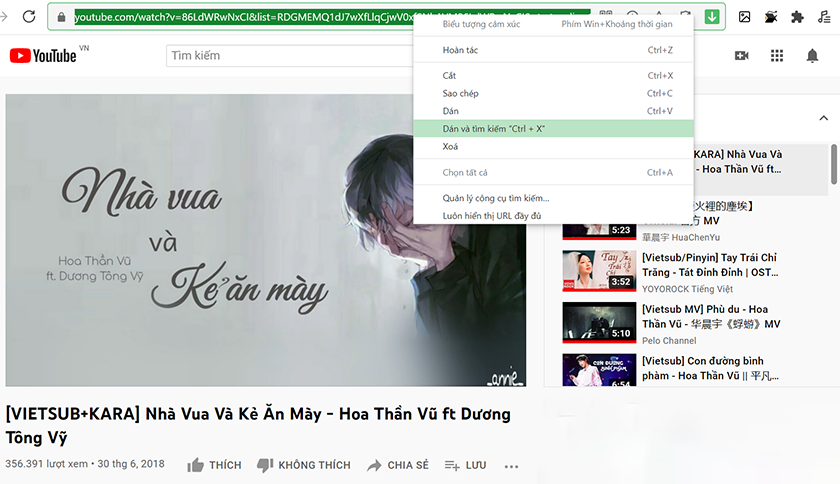Open the three-dot more actions menu

512,466
